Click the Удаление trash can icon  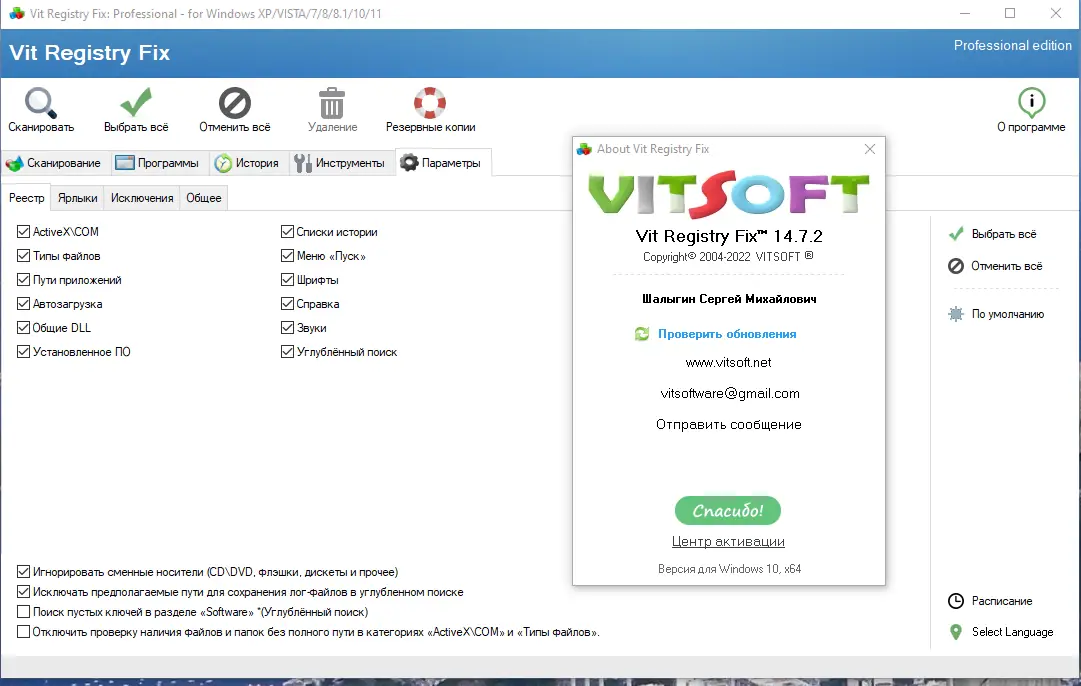[332, 103]
